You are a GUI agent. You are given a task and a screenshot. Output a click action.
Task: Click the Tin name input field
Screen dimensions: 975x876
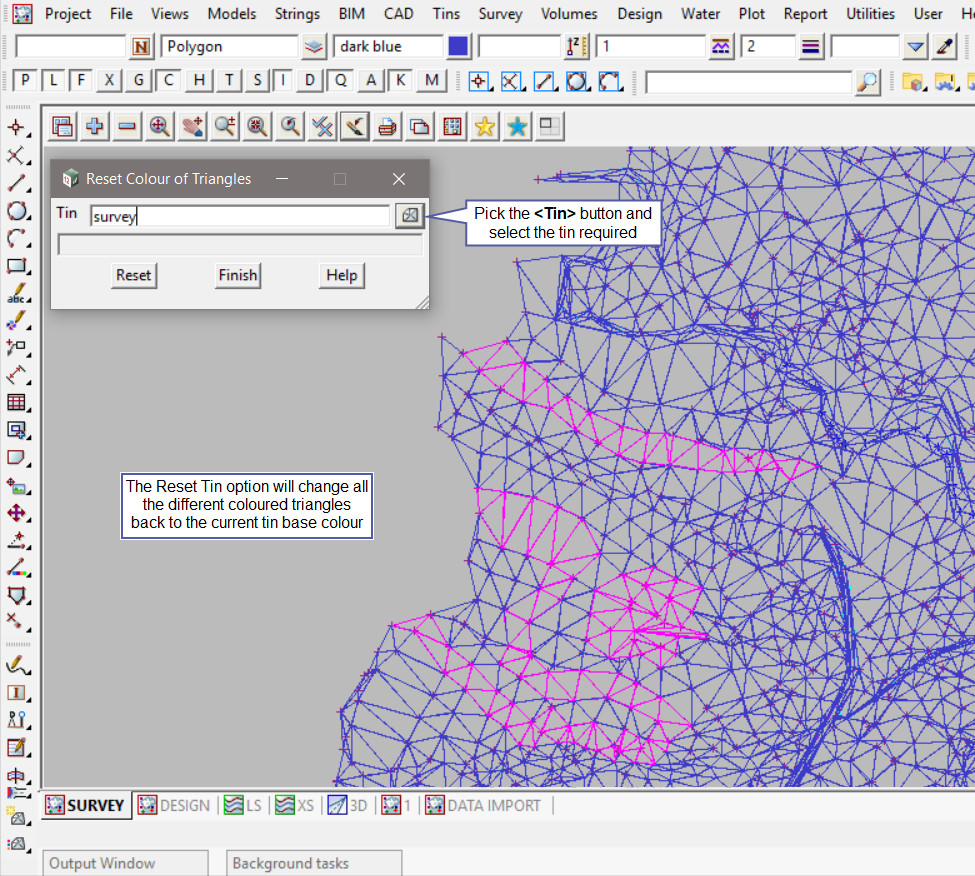click(x=239, y=215)
